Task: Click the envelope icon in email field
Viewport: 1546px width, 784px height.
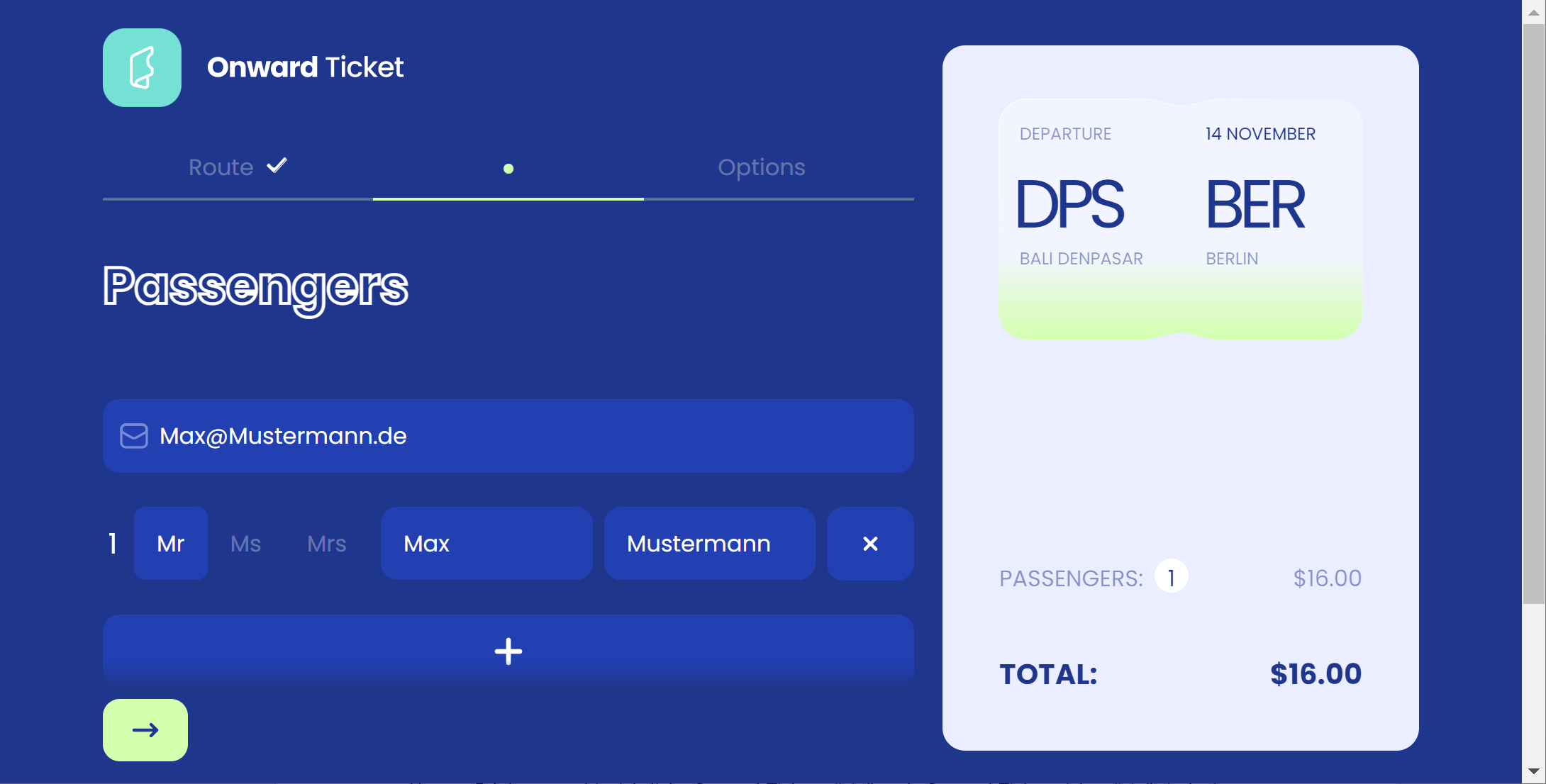Action: (x=133, y=436)
